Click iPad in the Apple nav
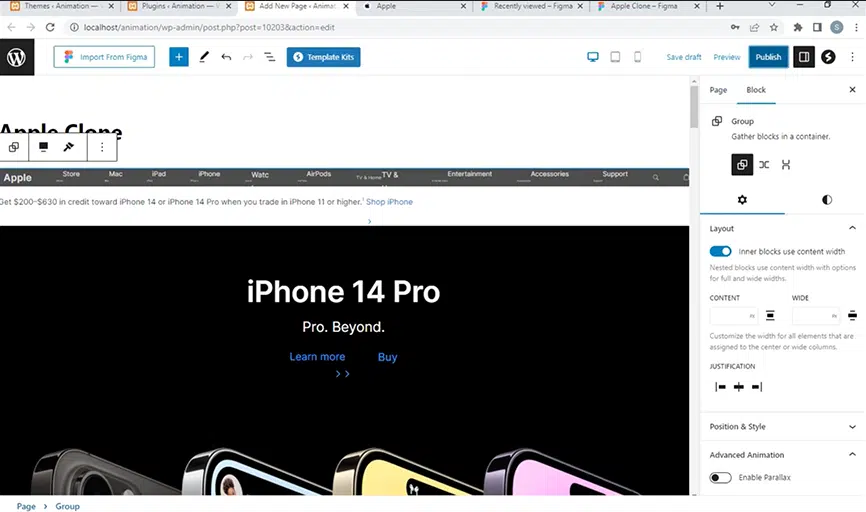 159,174
